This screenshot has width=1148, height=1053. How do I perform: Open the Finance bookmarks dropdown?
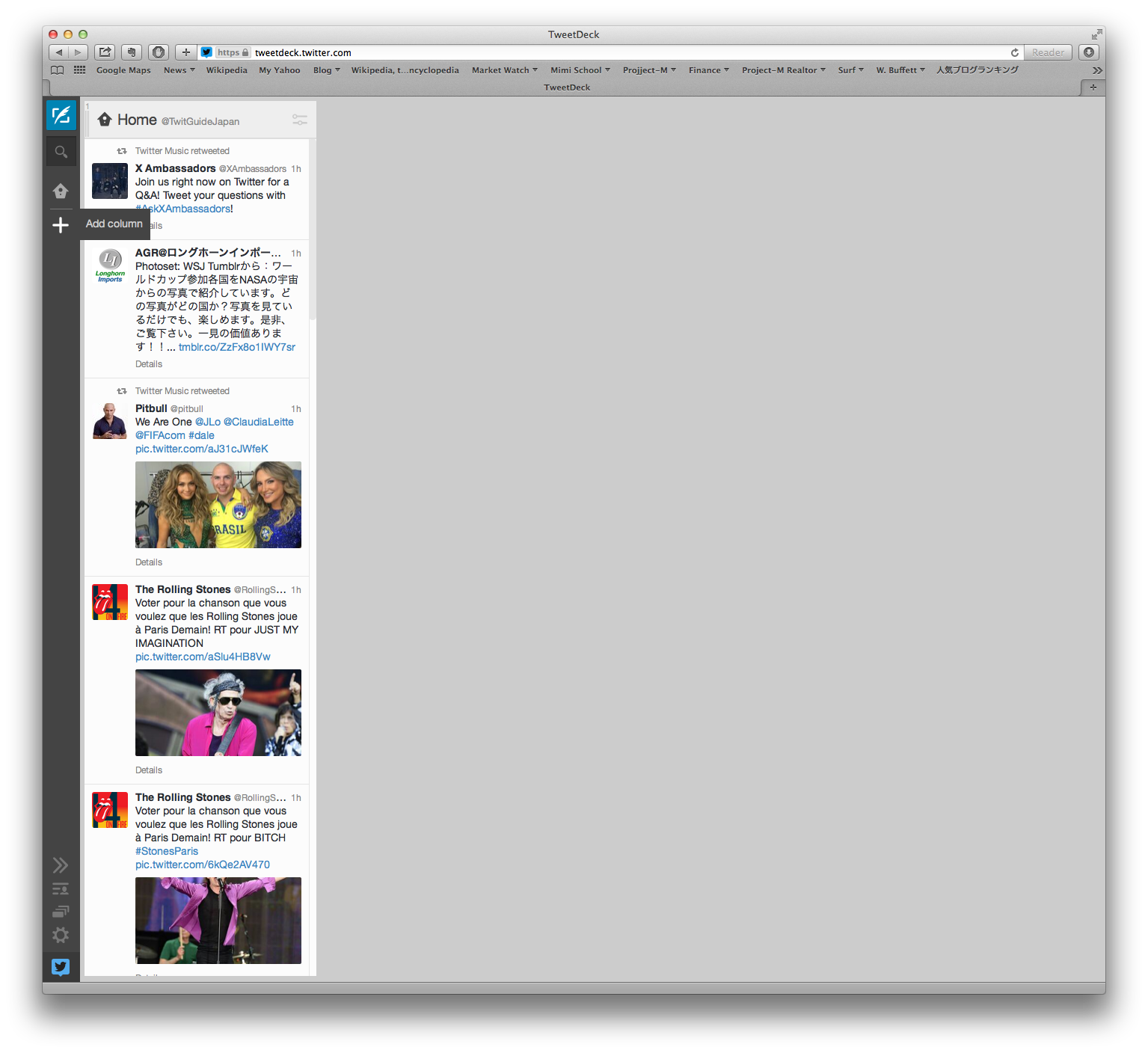pos(709,70)
